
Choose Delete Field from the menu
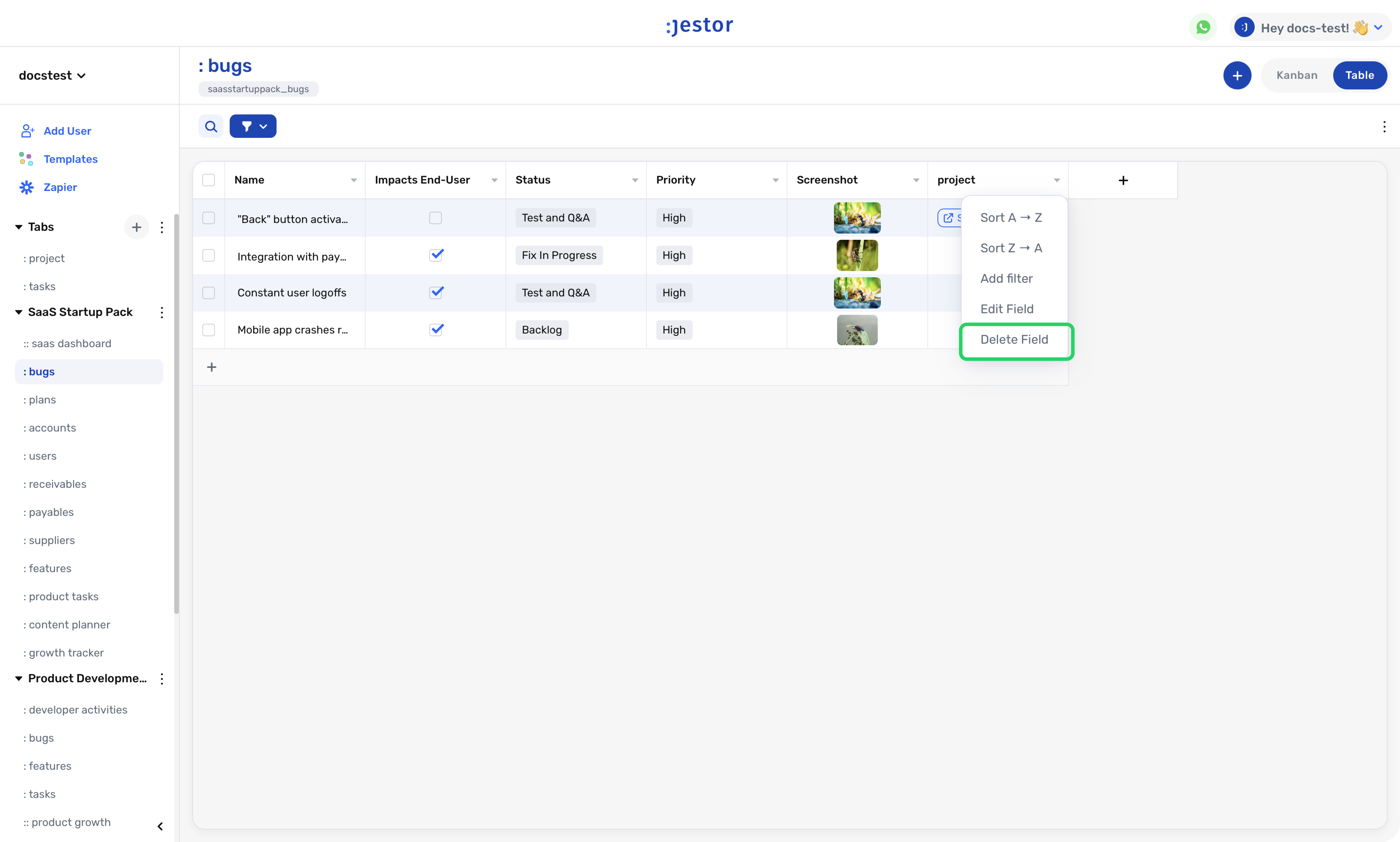click(x=1014, y=339)
